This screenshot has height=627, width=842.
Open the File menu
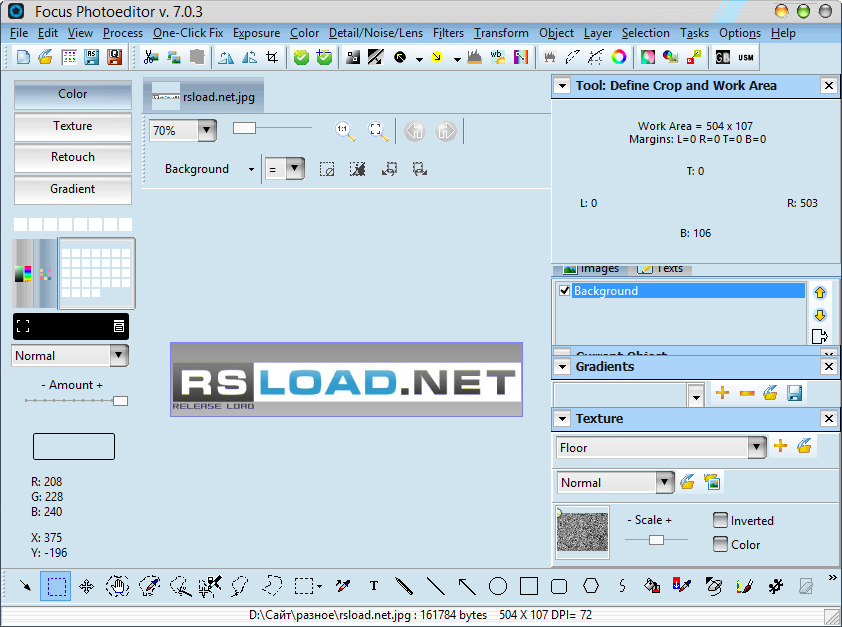tap(19, 33)
